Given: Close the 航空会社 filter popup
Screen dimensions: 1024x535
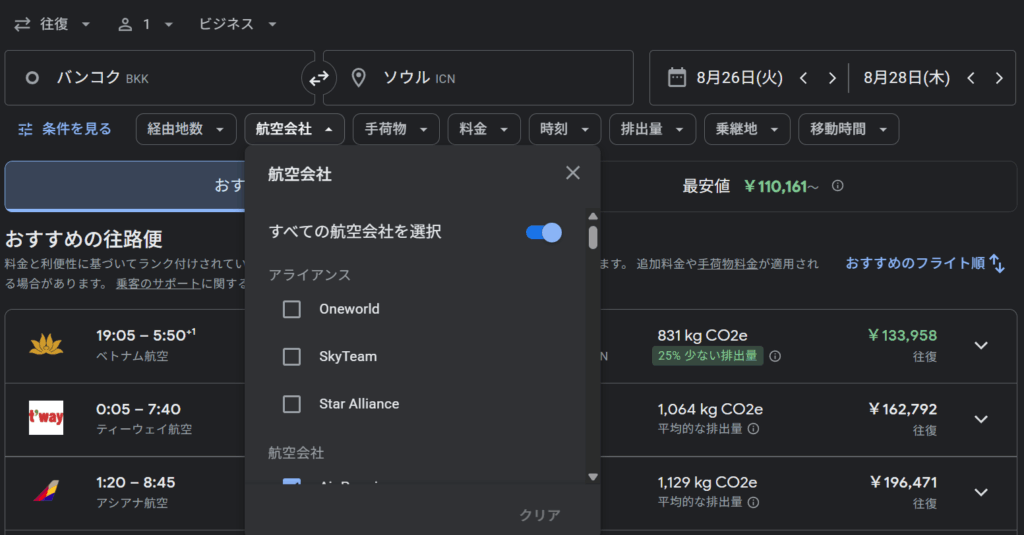Looking at the screenshot, I should (x=572, y=173).
